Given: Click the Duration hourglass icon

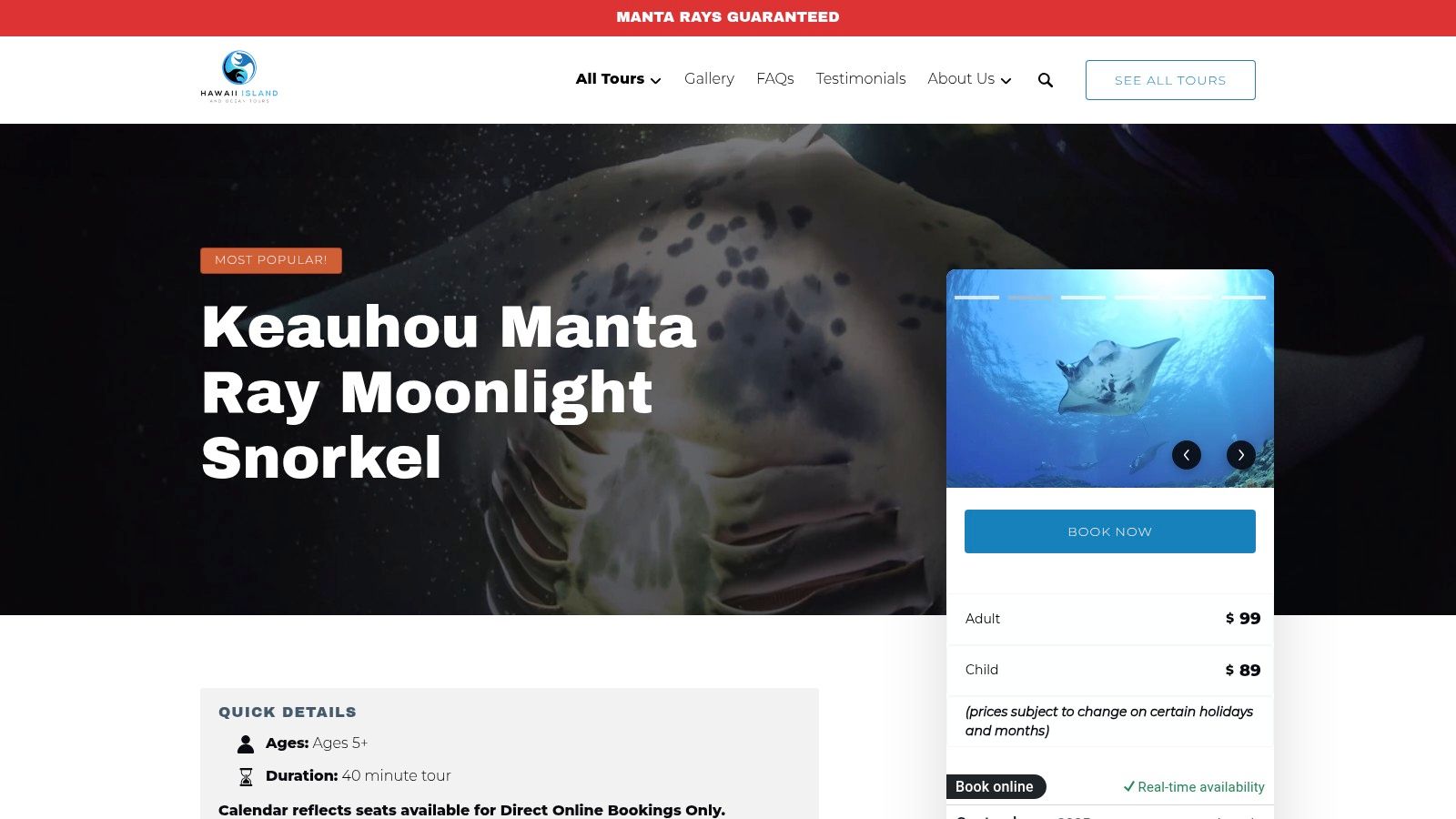Looking at the screenshot, I should (246, 777).
